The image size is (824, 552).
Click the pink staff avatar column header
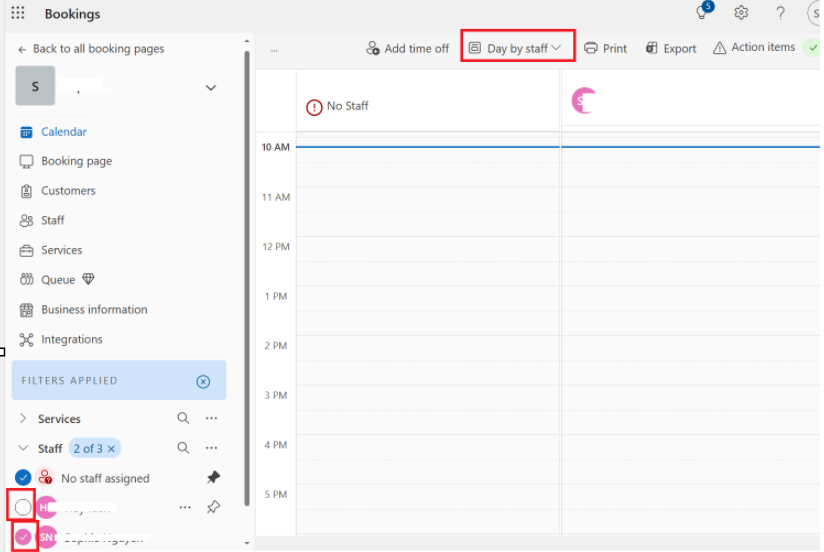click(583, 100)
